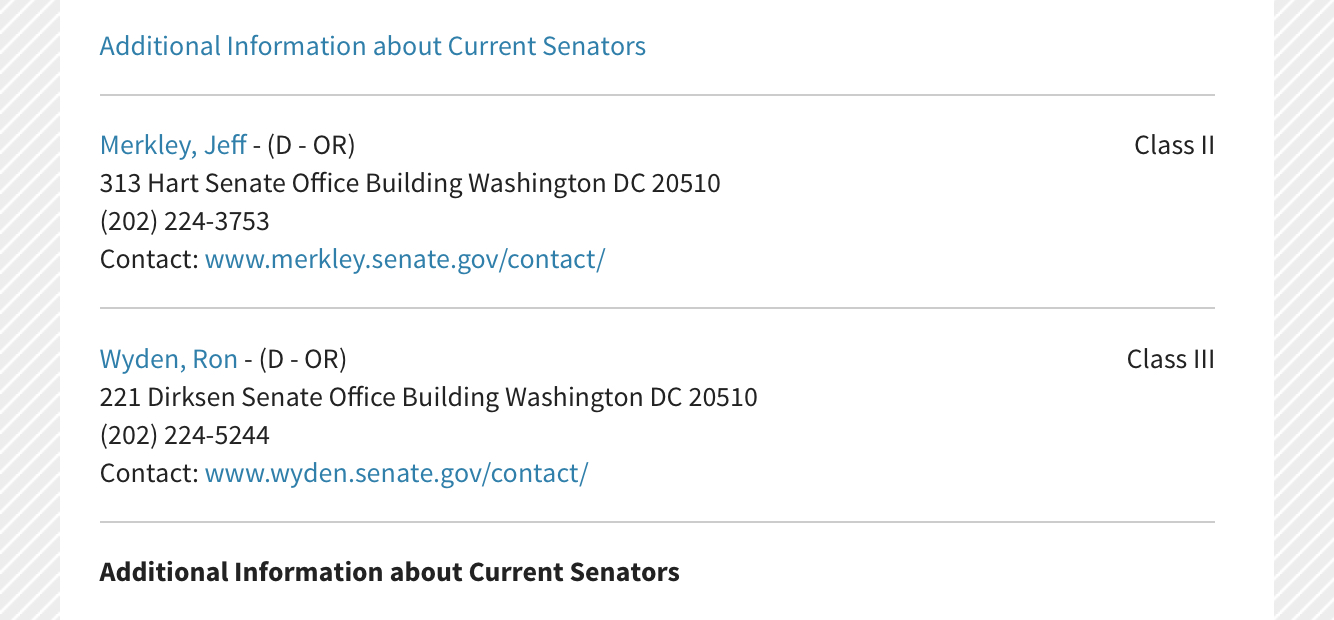Open the Merkley, Jeff senator link
1334x620 pixels.
173,145
